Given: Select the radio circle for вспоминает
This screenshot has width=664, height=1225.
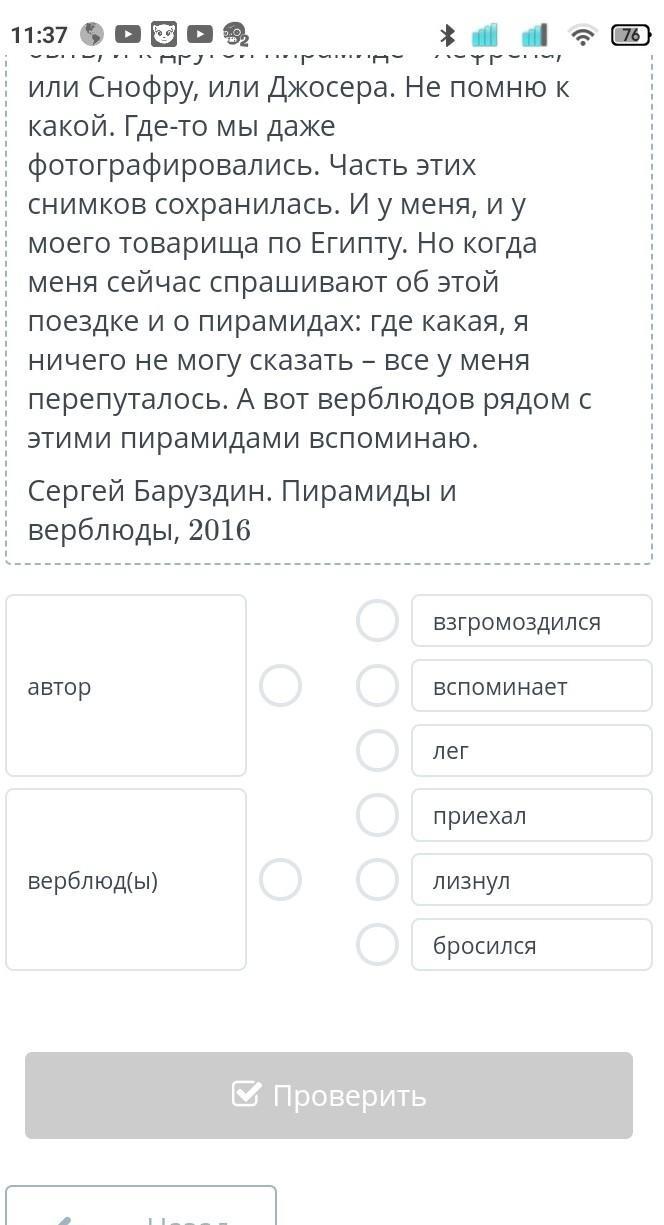Looking at the screenshot, I should click(x=378, y=686).
